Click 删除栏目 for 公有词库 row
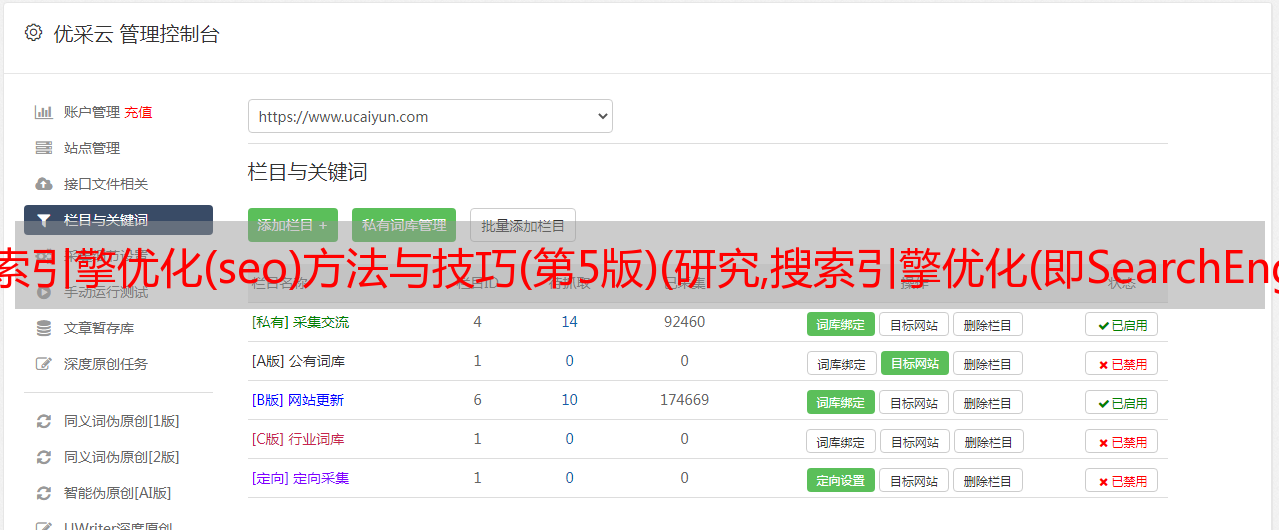The height and width of the screenshot is (530, 1279). coord(988,363)
